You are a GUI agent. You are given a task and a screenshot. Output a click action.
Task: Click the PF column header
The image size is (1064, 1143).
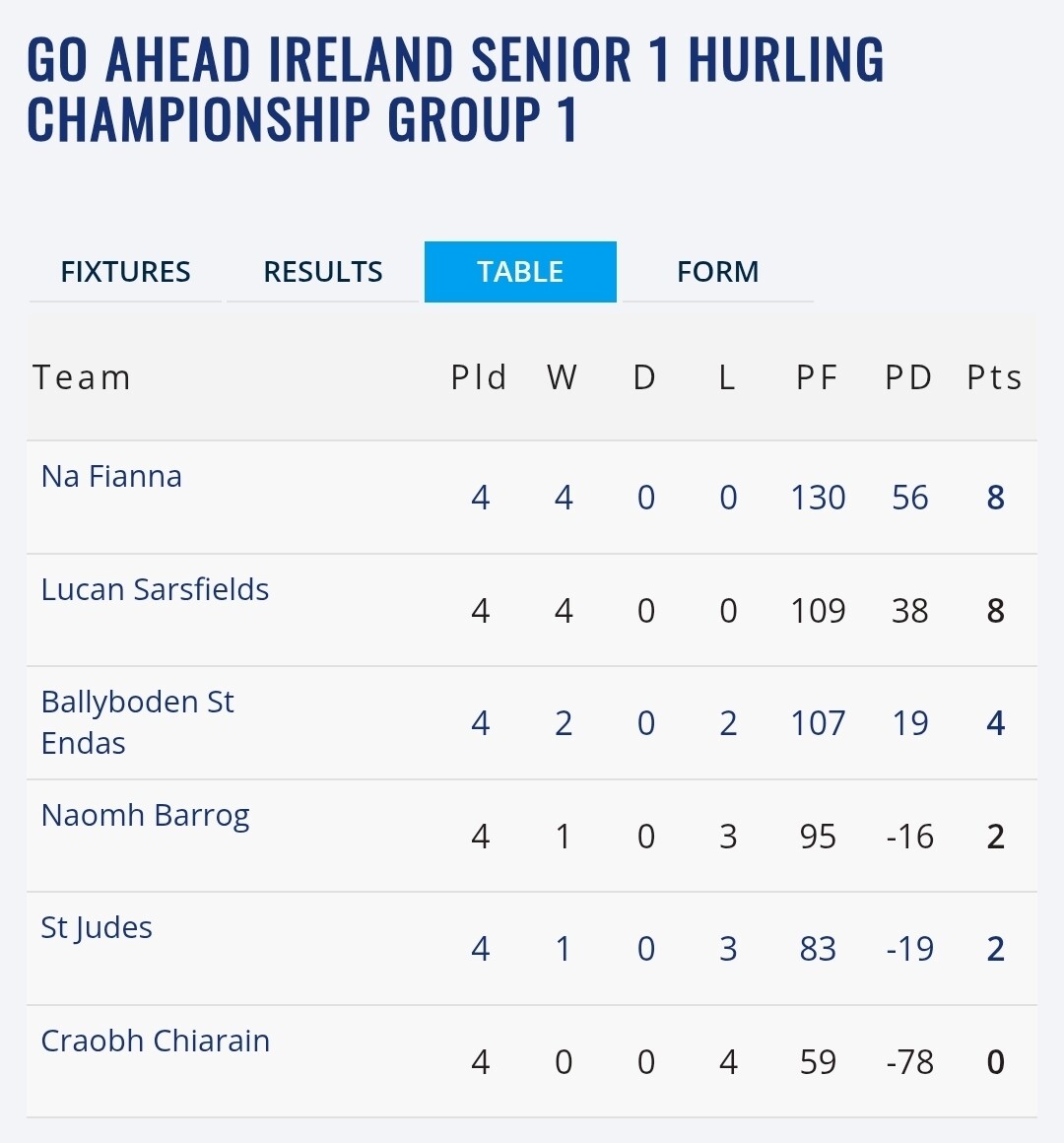(x=817, y=378)
